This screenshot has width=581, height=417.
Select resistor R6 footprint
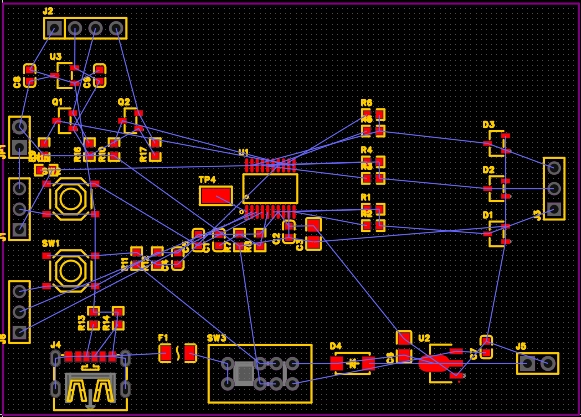click(373, 115)
